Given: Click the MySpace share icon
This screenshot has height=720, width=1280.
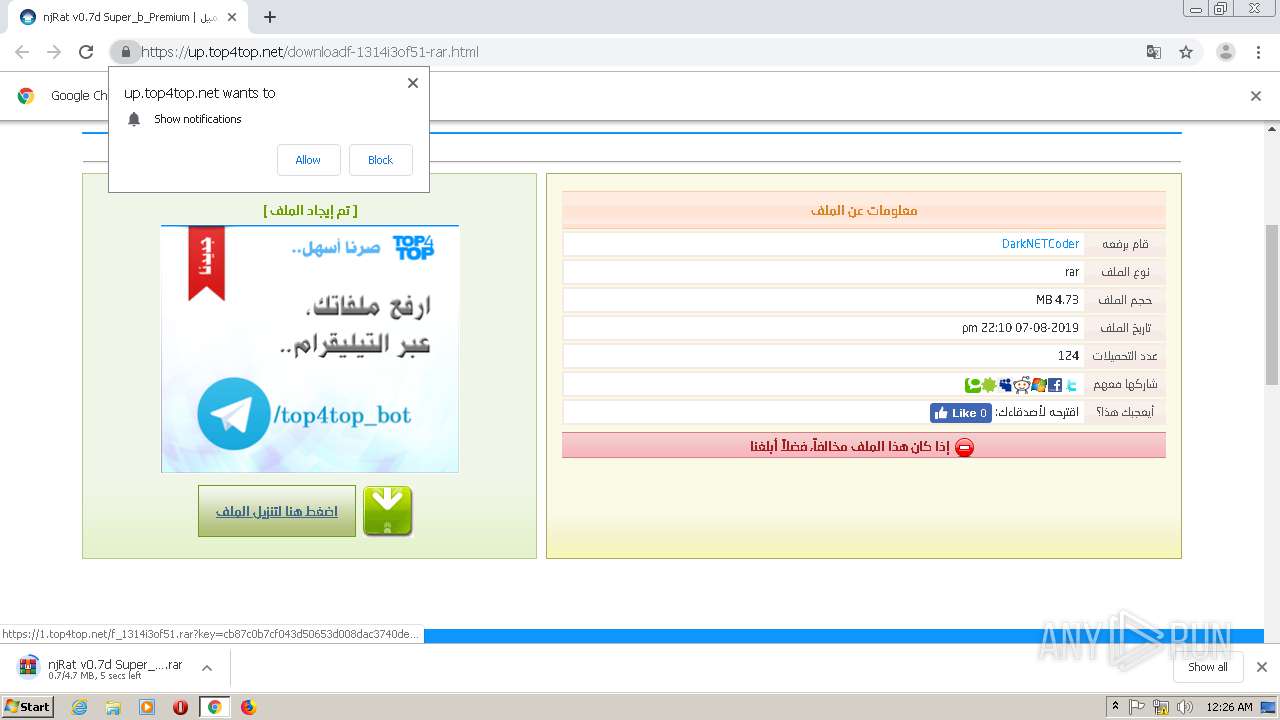Looking at the screenshot, I should click(1005, 385).
